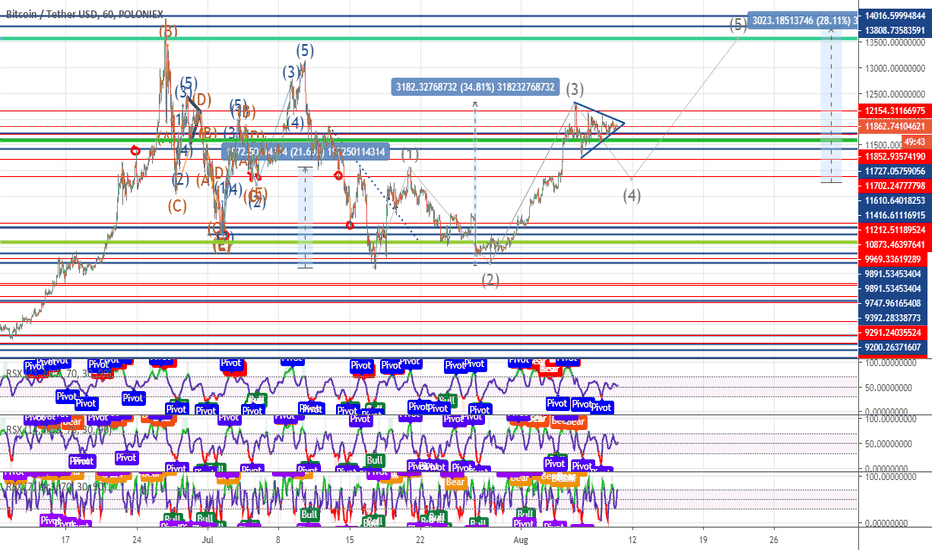This screenshot has width=932, height=550.
Task: Select the red 10873.46397641 price label
Action: (895, 244)
